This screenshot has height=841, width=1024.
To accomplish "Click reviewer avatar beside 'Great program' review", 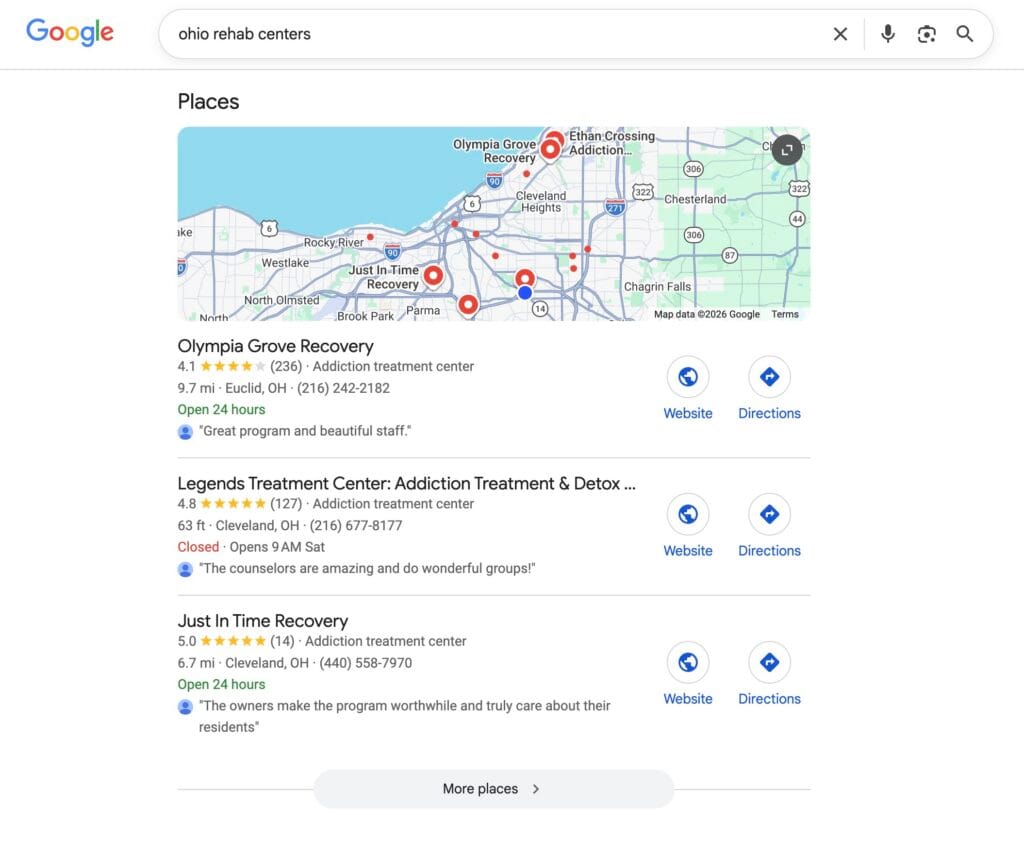I will 185,432.
